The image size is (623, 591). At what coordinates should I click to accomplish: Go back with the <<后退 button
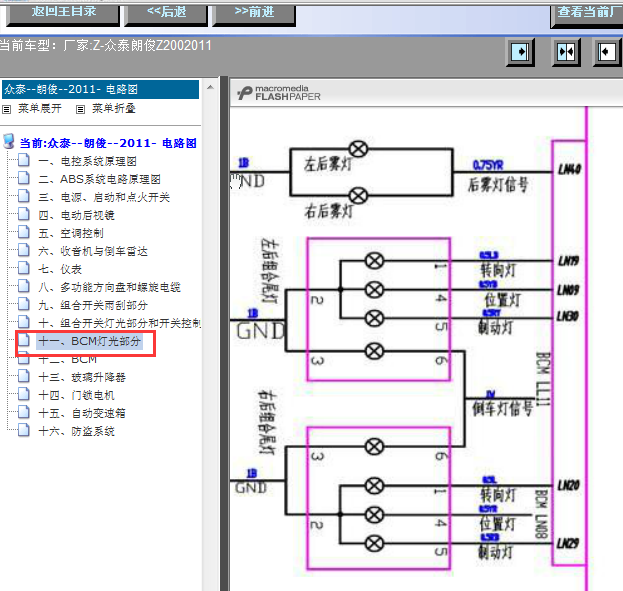[166, 14]
